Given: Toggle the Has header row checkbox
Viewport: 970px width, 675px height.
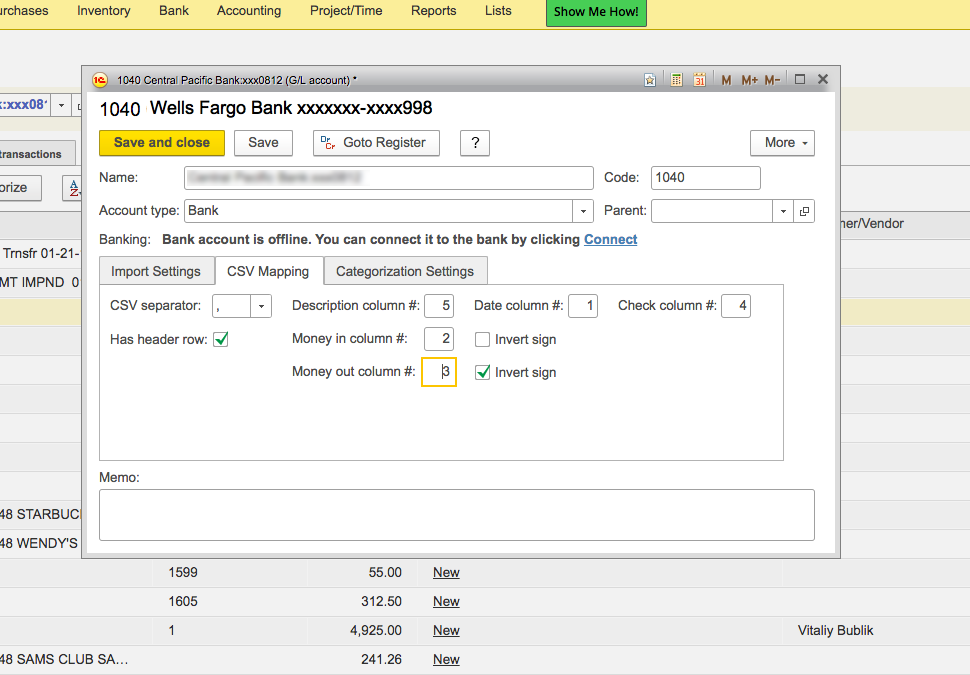Looking at the screenshot, I should [x=221, y=339].
